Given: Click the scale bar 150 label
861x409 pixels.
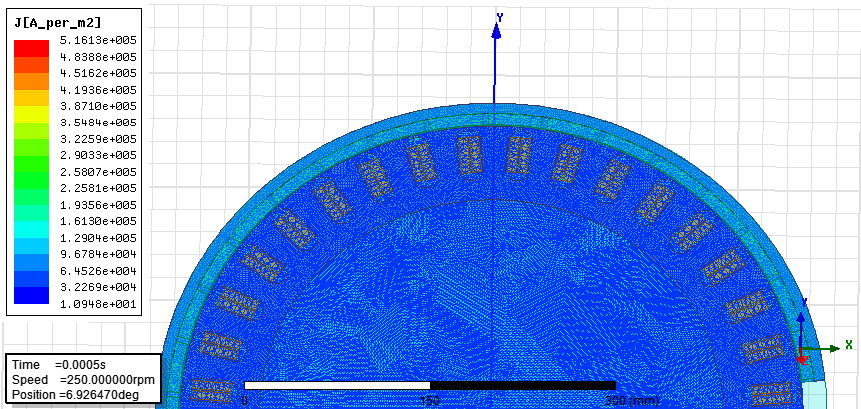Looking at the screenshot, I should tap(429, 401).
